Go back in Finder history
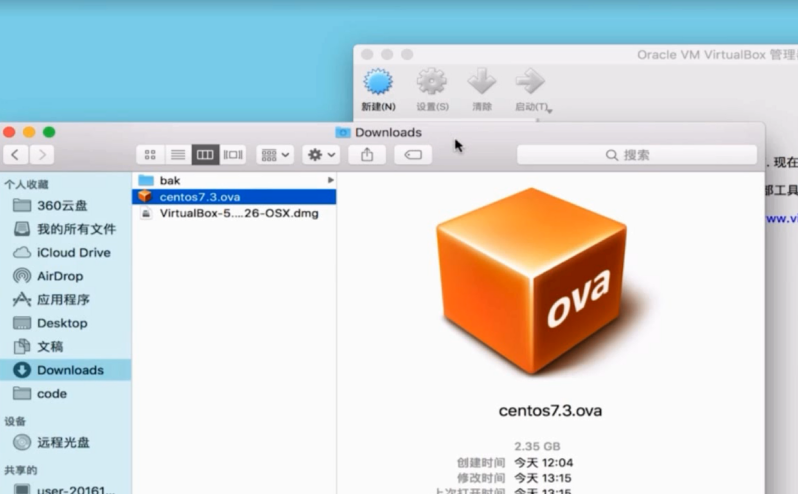Image resolution: width=798 pixels, height=494 pixels. pyautogui.click(x=15, y=155)
